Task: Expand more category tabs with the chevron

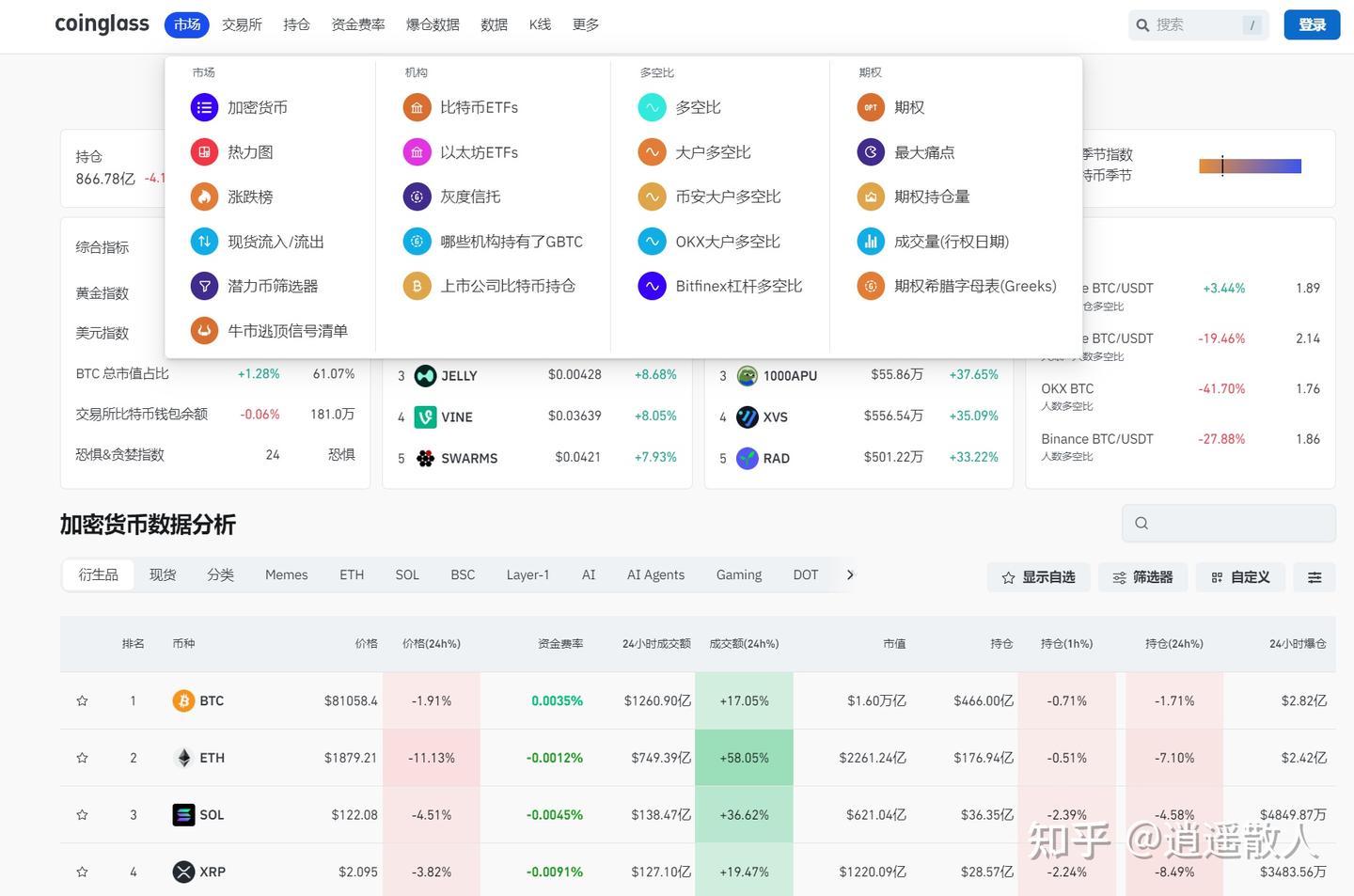Action: click(x=849, y=574)
